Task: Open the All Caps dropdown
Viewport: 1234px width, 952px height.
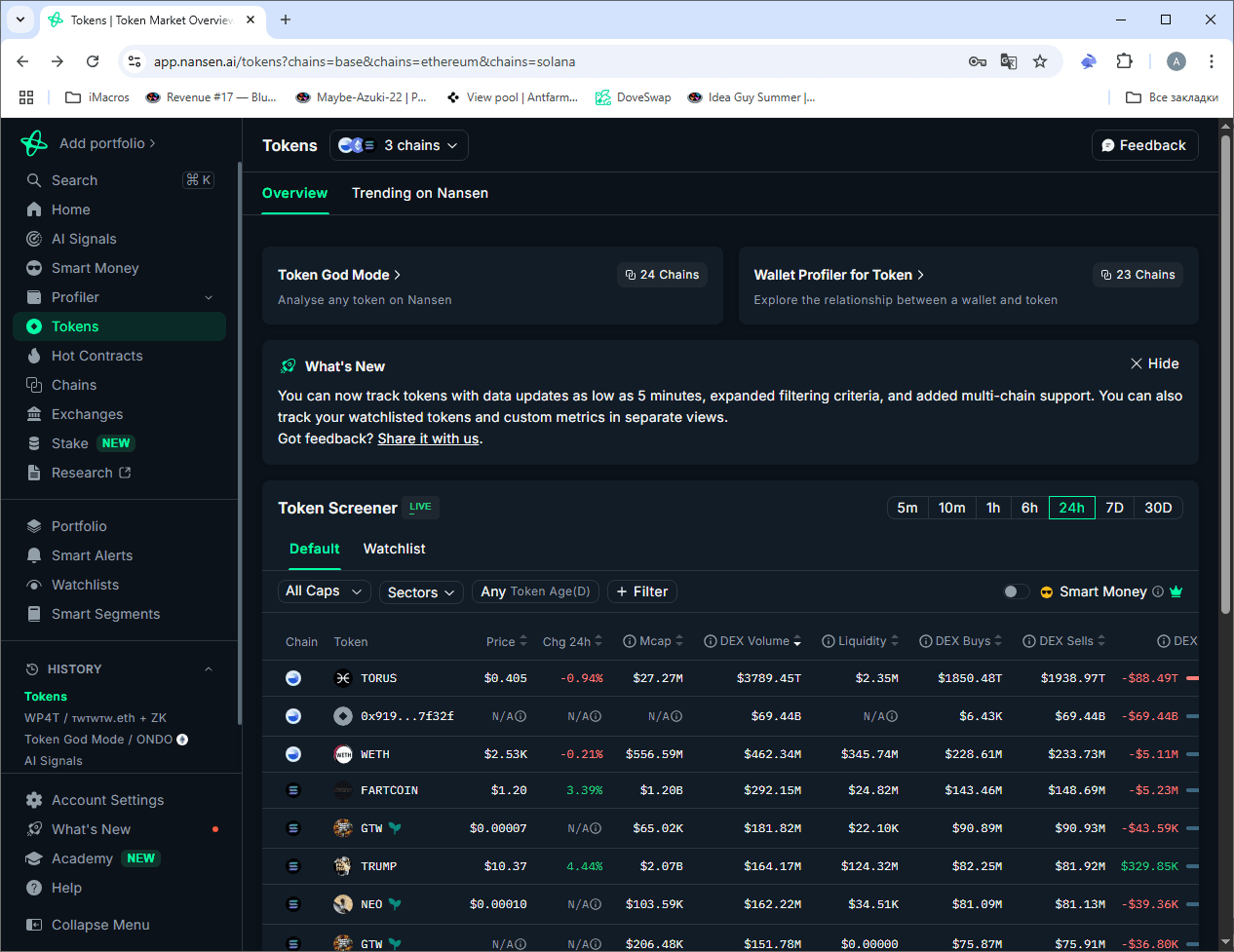Action: coord(324,591)
